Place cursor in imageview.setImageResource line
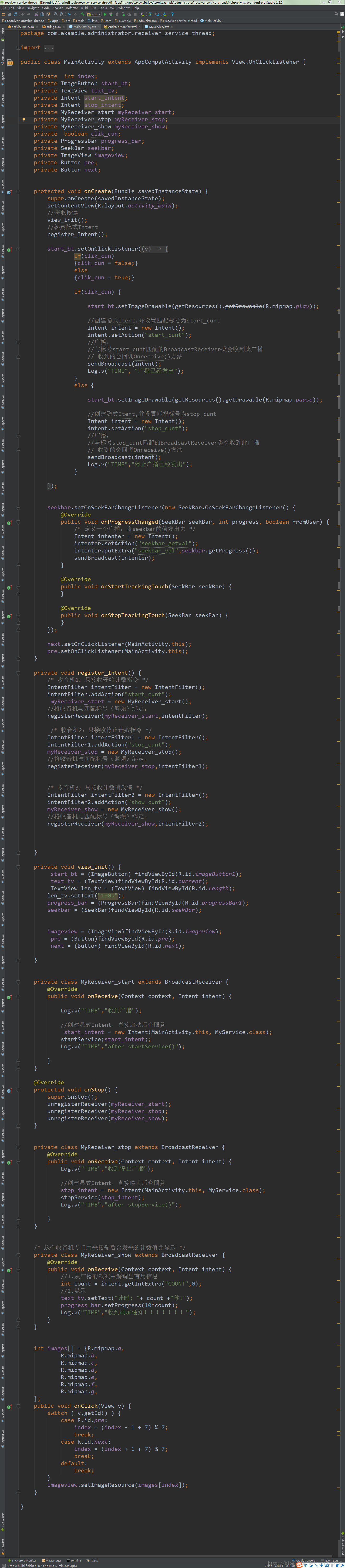This screenshot has width=345, height=1568. point(118,1485)
